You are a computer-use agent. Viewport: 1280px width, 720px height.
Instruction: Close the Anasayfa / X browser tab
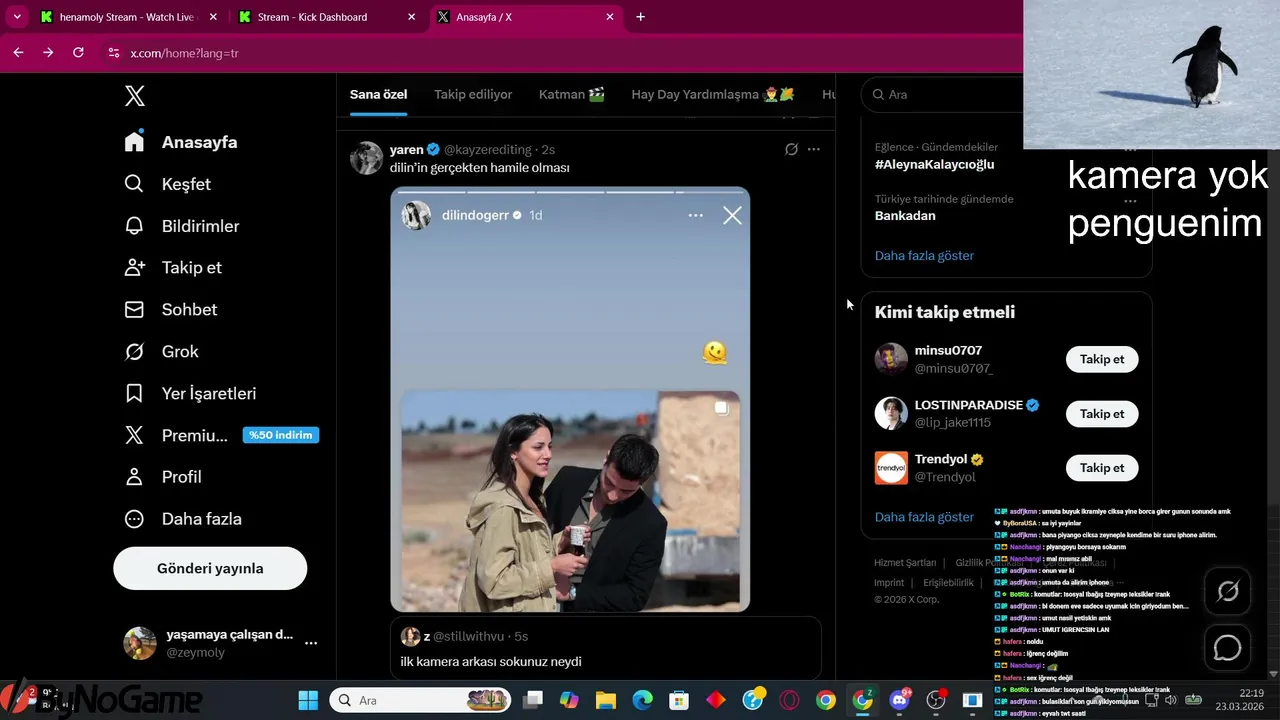611,17
